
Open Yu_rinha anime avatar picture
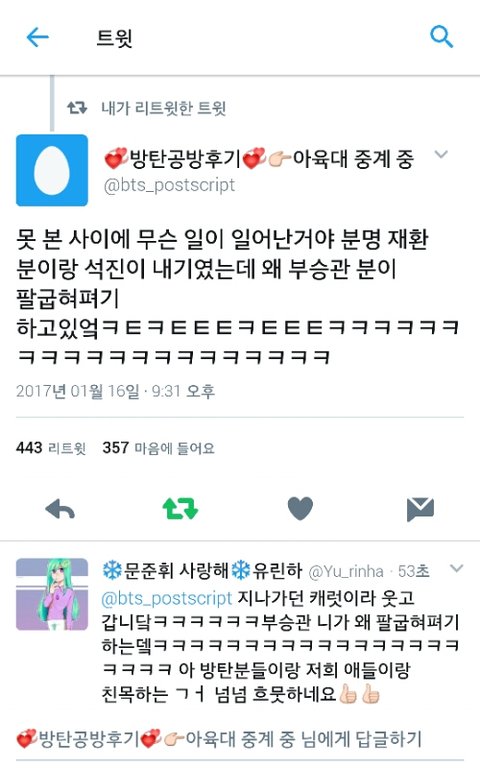(x=52, y=594)
